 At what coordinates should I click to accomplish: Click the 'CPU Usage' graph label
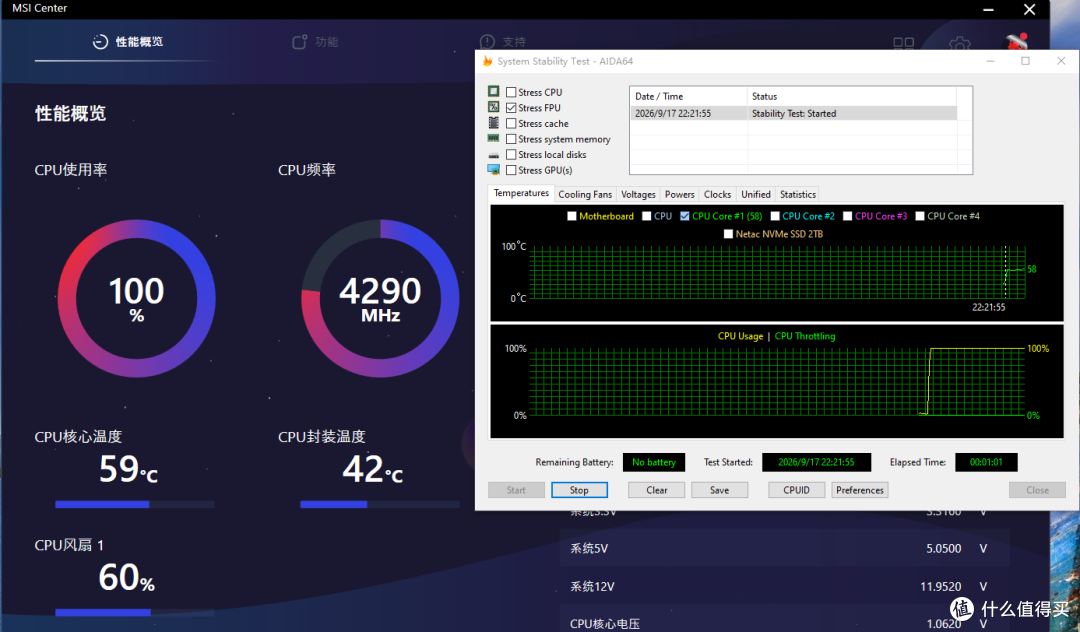(x=740, y=336)
